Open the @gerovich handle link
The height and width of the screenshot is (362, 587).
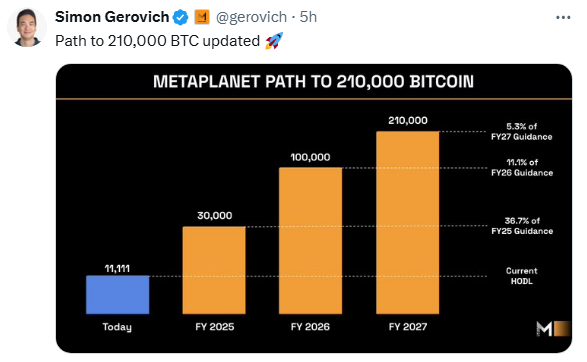[251, 17]
